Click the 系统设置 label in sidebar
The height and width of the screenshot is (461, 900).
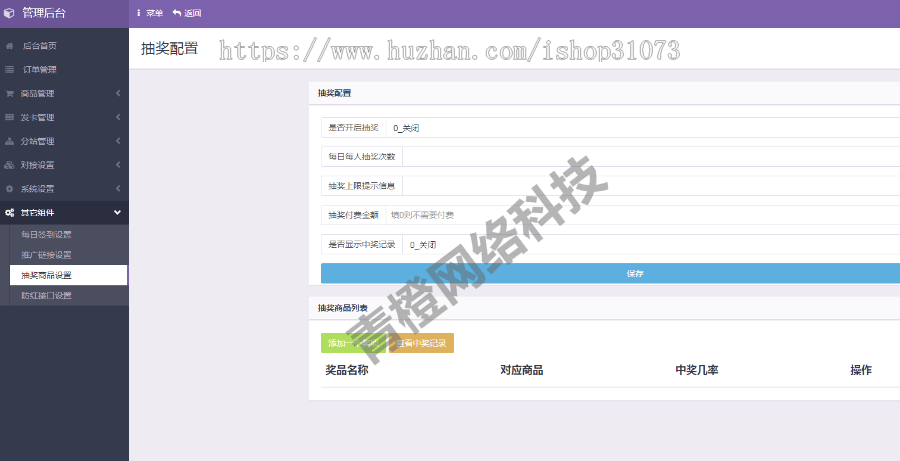[x=37, y=189]
